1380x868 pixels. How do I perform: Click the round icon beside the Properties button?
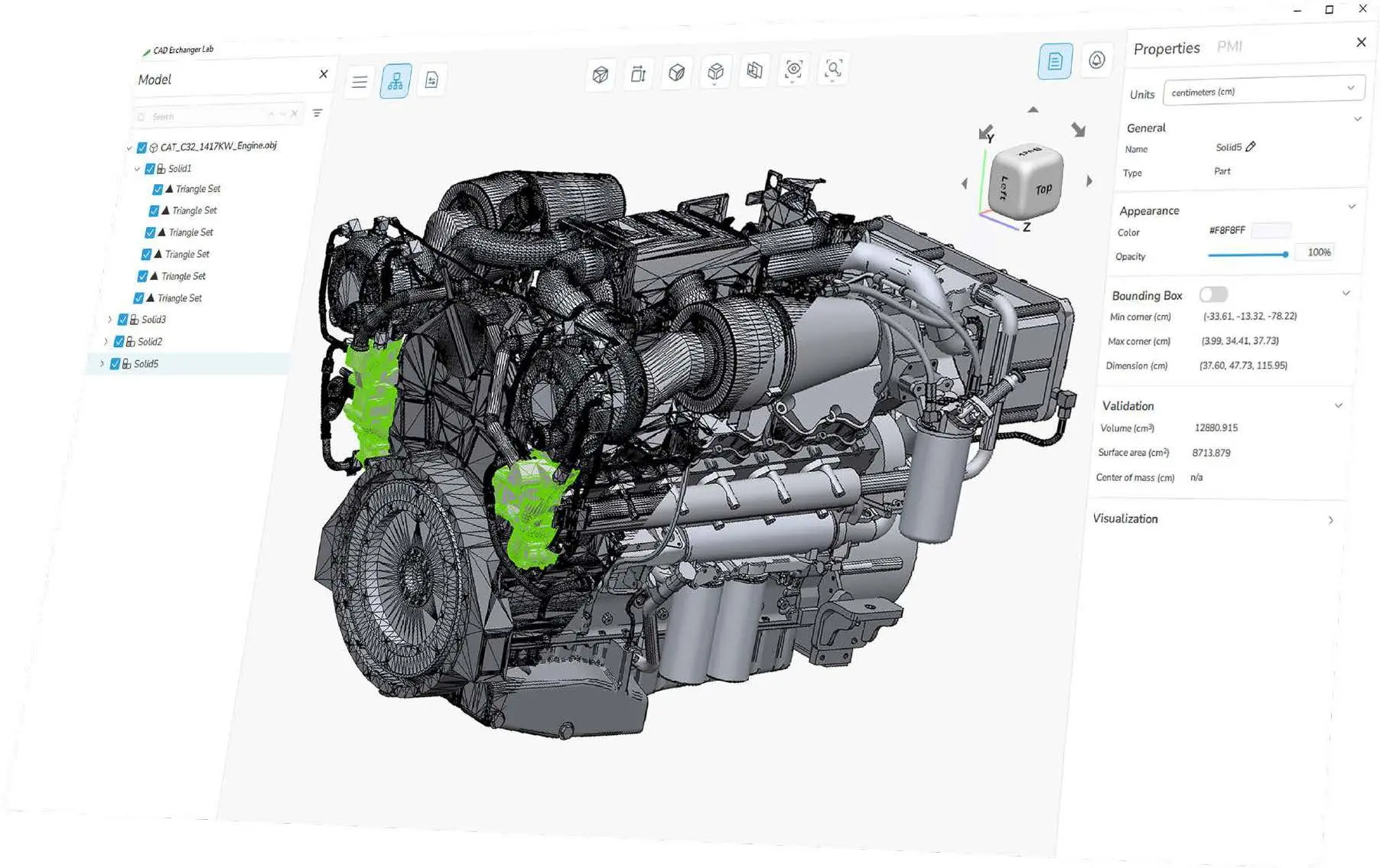(1096, 60)
